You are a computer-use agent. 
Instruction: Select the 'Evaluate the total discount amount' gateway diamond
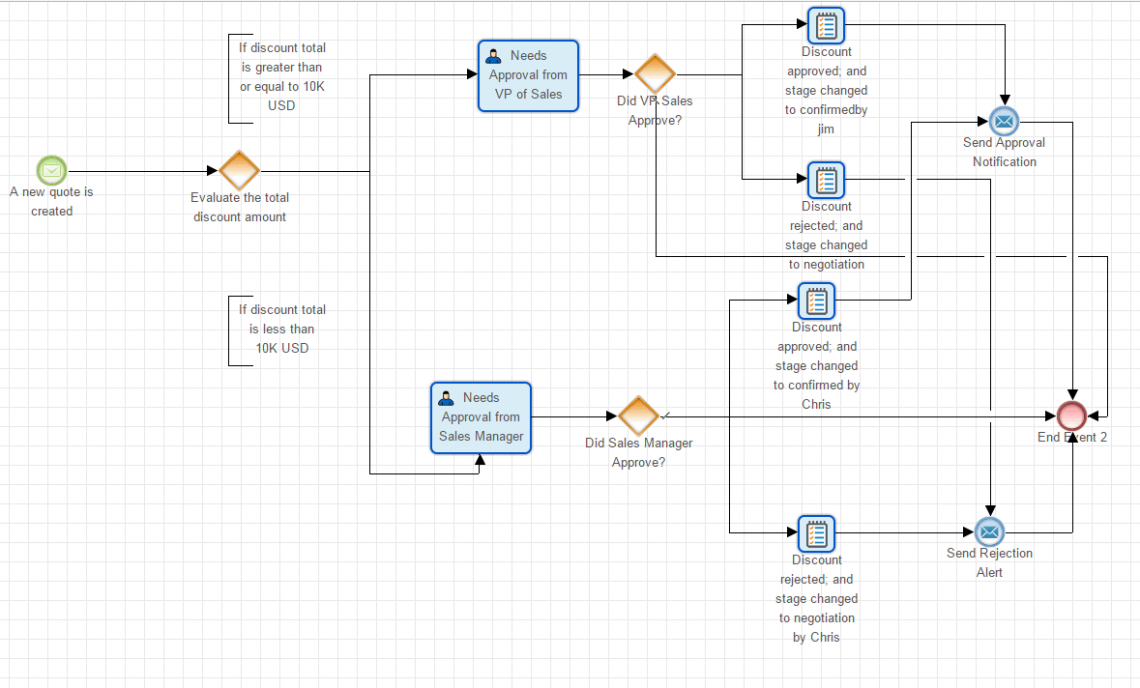click(x=239, y=172)
